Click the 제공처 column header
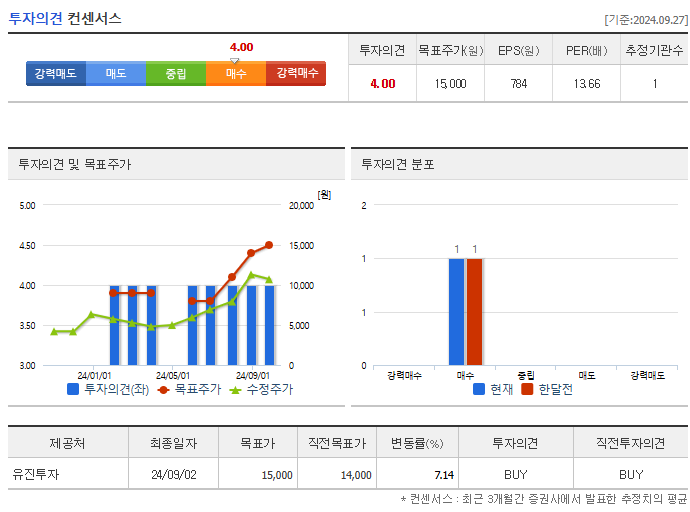The width and height of the screenshot is (690, 512). (67, 443)
